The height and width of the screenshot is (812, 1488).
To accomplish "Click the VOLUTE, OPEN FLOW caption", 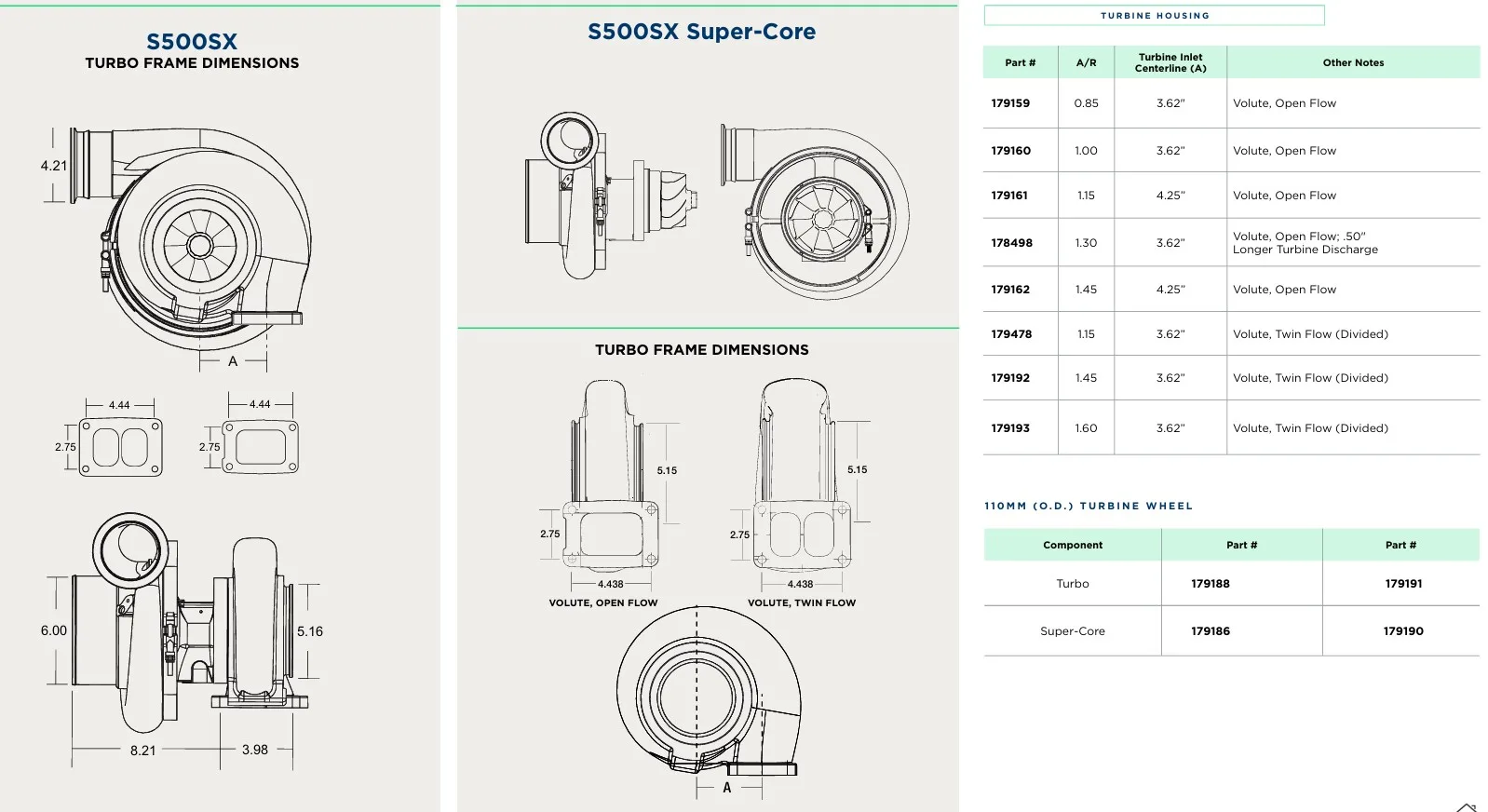I will [x=603, y=602].
